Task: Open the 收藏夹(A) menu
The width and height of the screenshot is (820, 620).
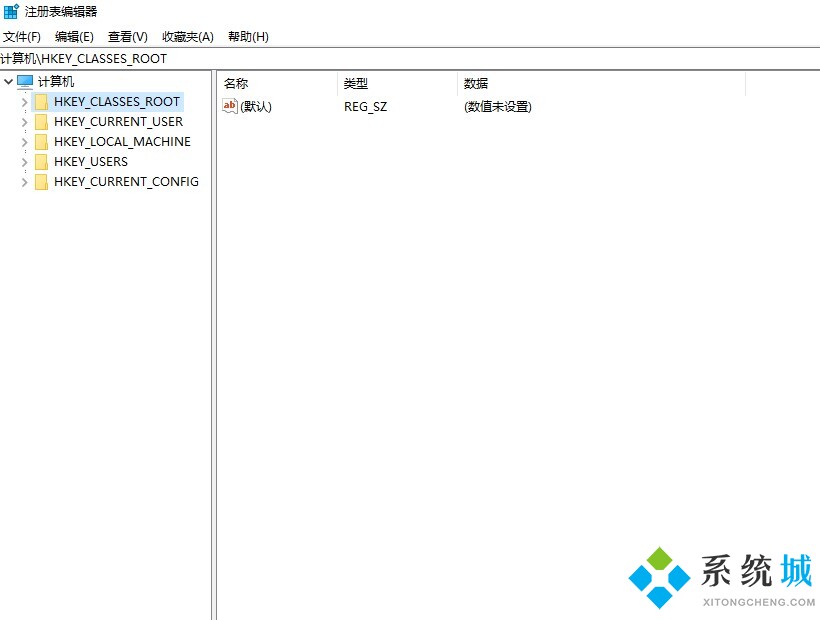Action: click(x=188, y=37)
